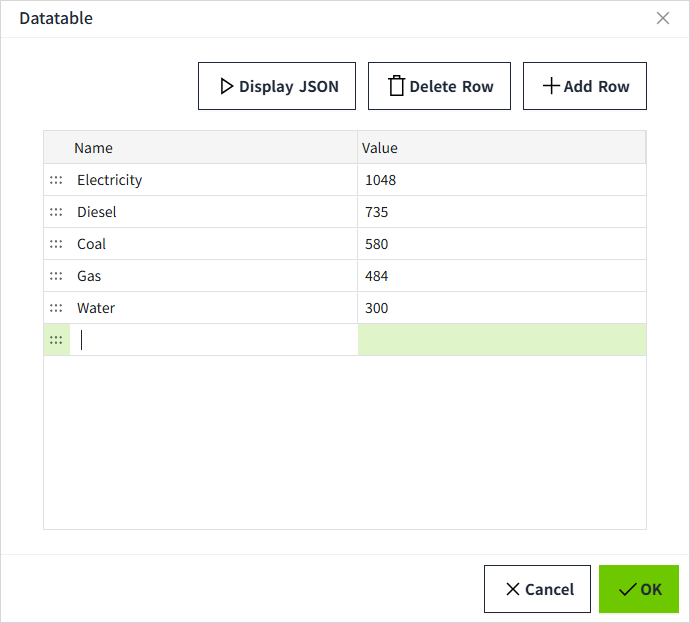690x623 pixels.
Task: Click the drag handle for Coal row
Action: click(x=56, y=244)
